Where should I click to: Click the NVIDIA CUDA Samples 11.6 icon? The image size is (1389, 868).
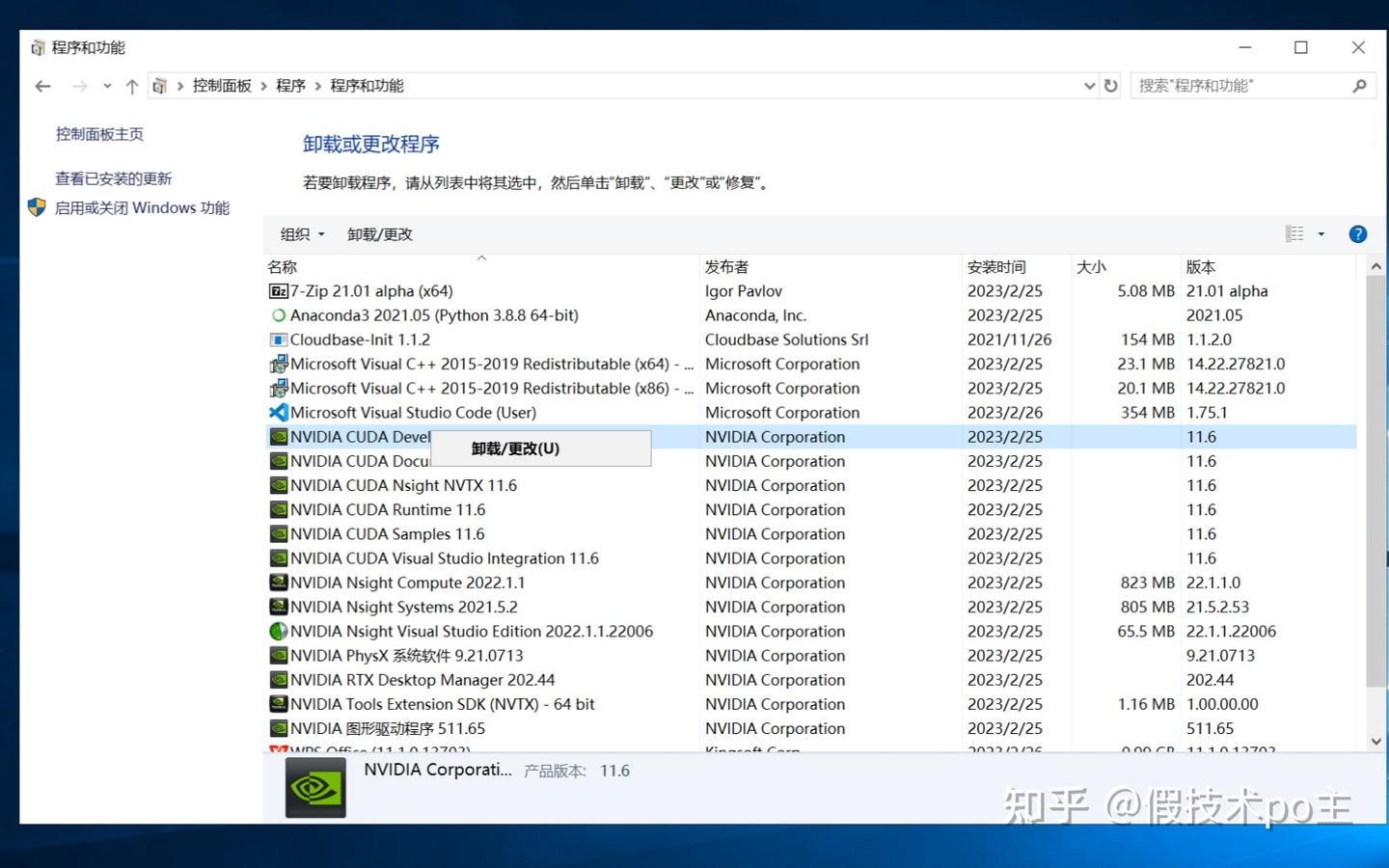pos(279,534)
